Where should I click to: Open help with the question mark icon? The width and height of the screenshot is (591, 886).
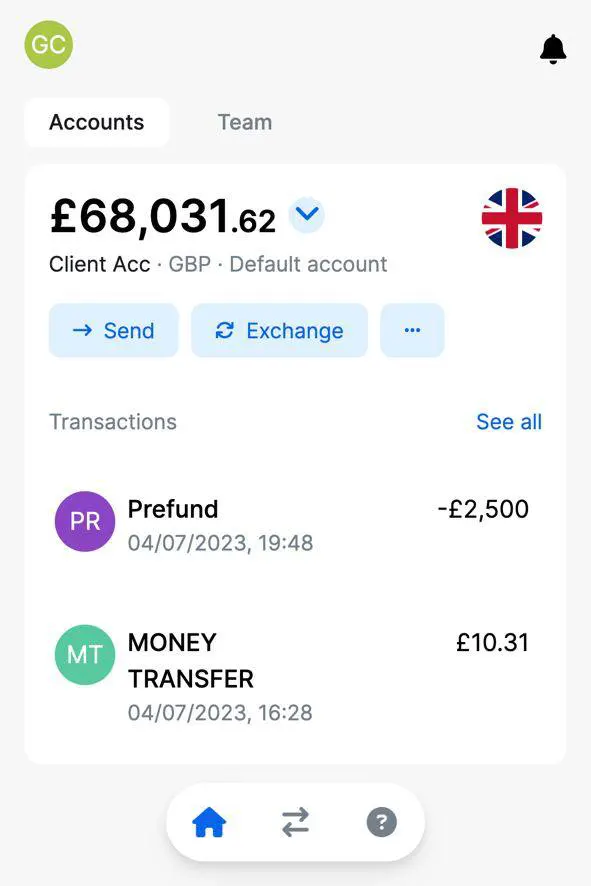click(382, 822)
